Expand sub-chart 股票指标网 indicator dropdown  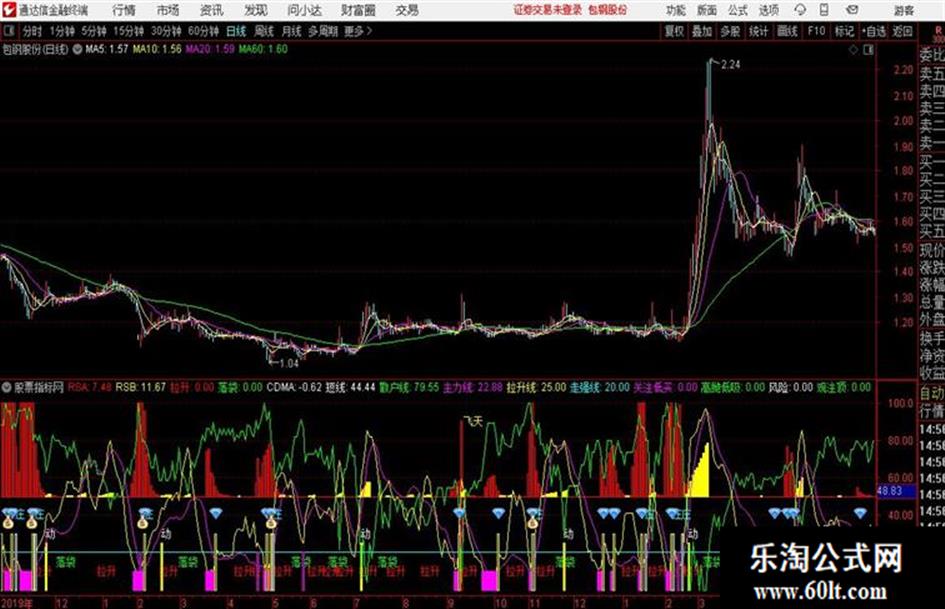click(x=7, y=387)
